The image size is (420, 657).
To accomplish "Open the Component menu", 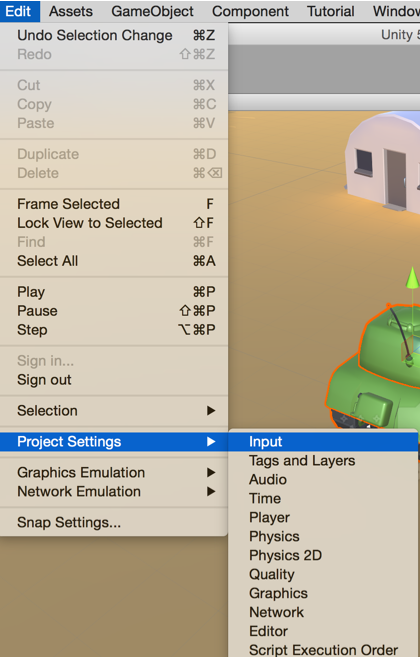I will point(250,11).
